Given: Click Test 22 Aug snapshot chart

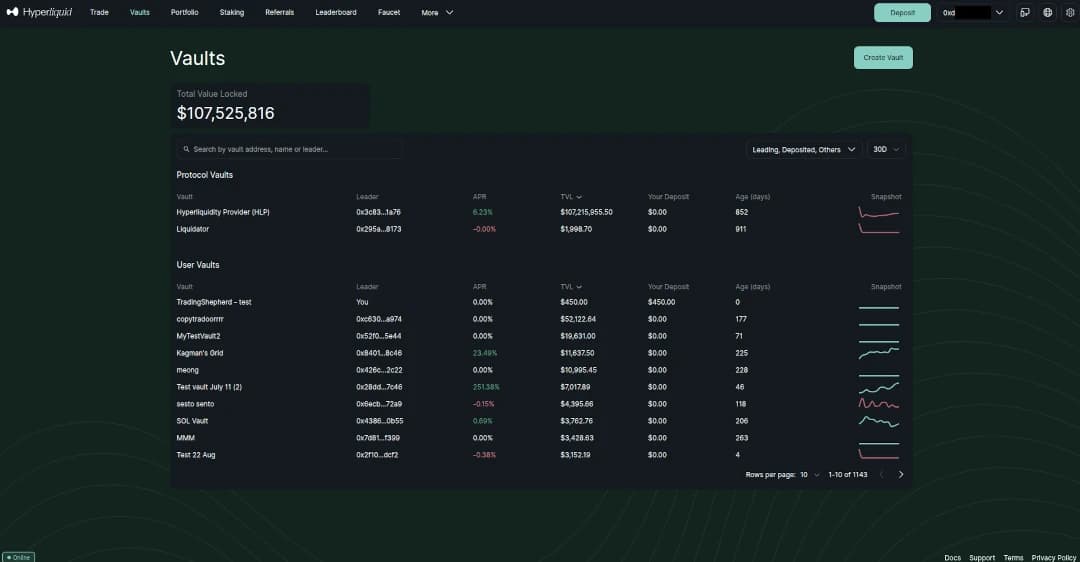Looking at the screenshot, I should point(879,454).
